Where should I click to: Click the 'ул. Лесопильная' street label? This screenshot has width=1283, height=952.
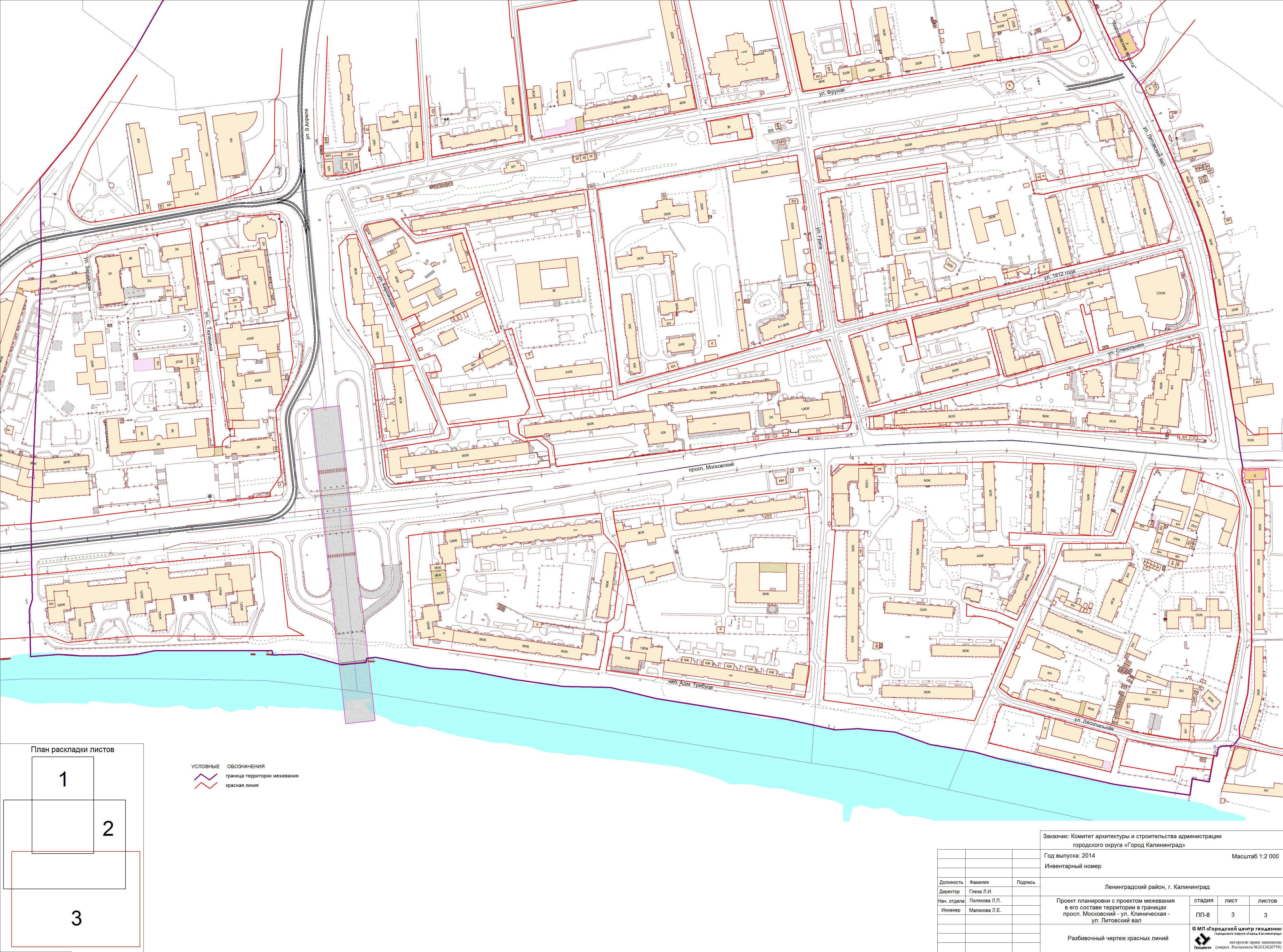[1093, 724]
